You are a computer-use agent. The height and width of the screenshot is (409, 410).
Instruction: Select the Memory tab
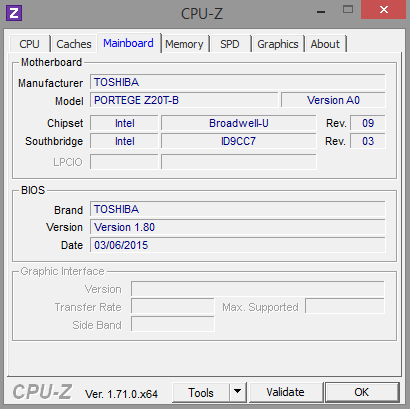tap(184, 44)
